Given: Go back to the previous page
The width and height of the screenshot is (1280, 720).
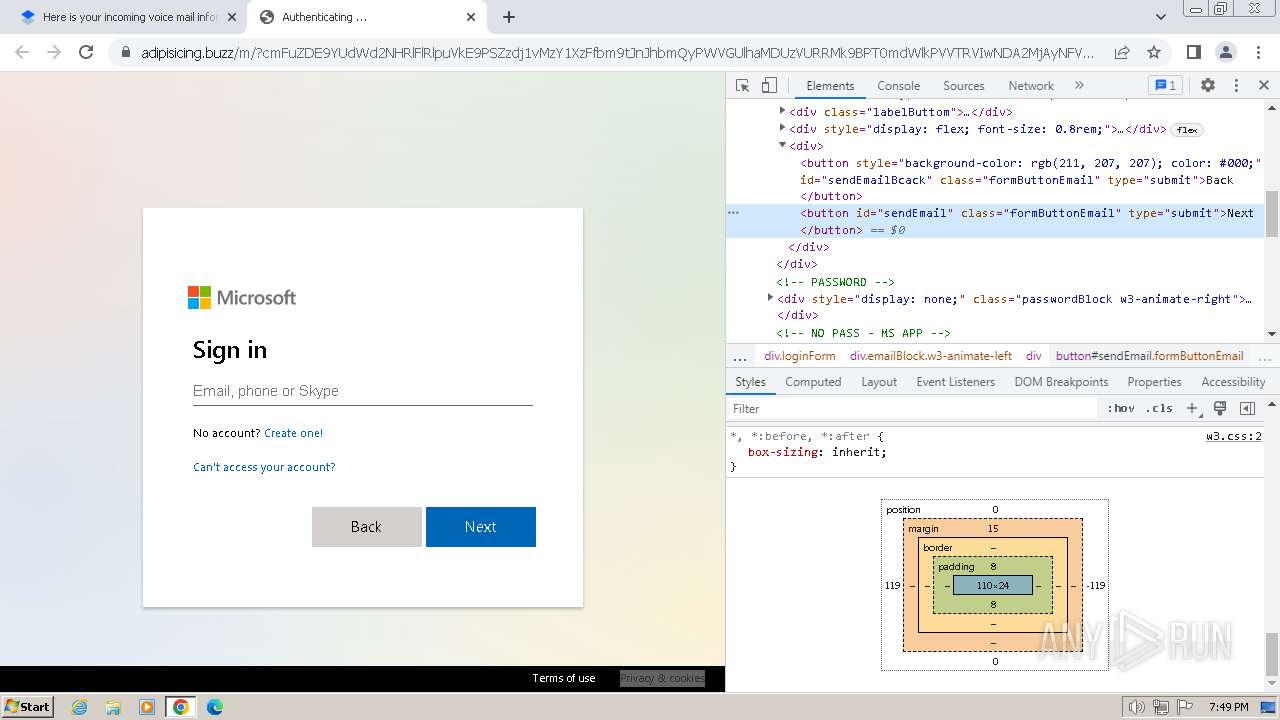Looking at the screenshot, I should (x=22, y=52).
